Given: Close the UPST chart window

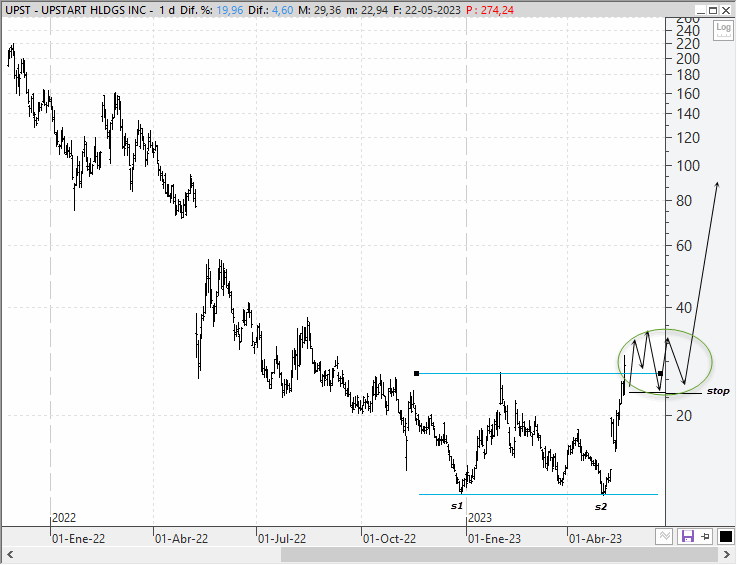Looking at the screenshot, I should pos(726,10).
